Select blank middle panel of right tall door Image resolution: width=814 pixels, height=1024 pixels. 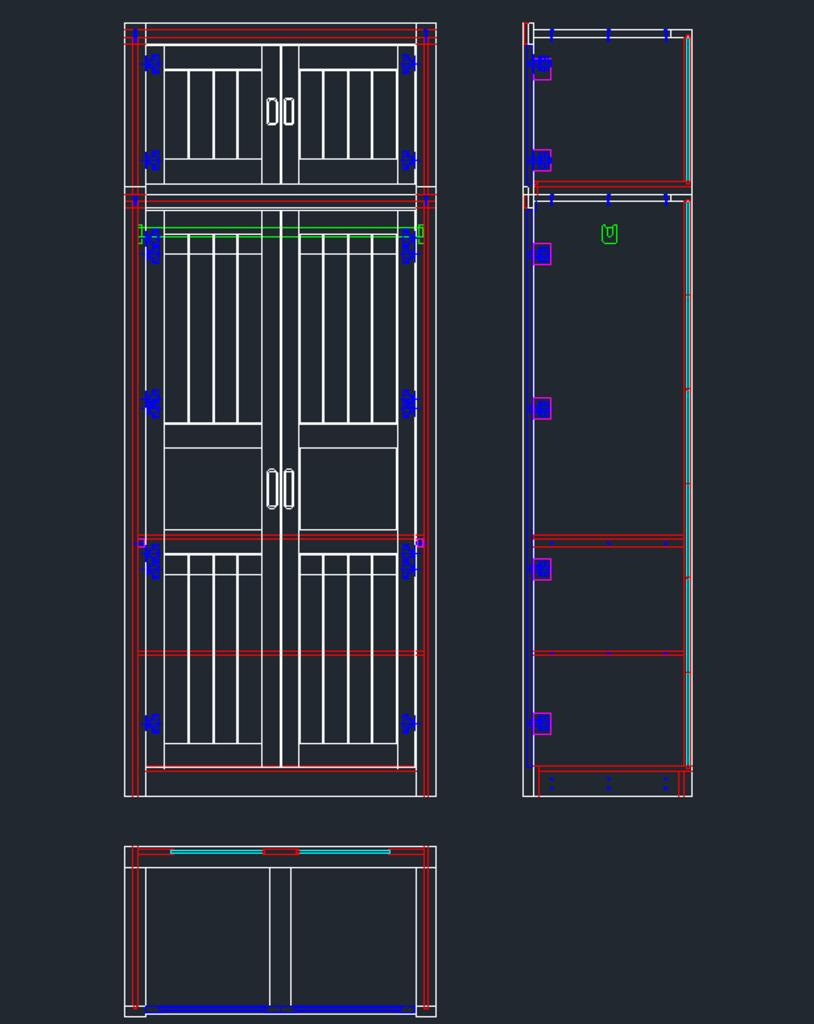[348, 489]
